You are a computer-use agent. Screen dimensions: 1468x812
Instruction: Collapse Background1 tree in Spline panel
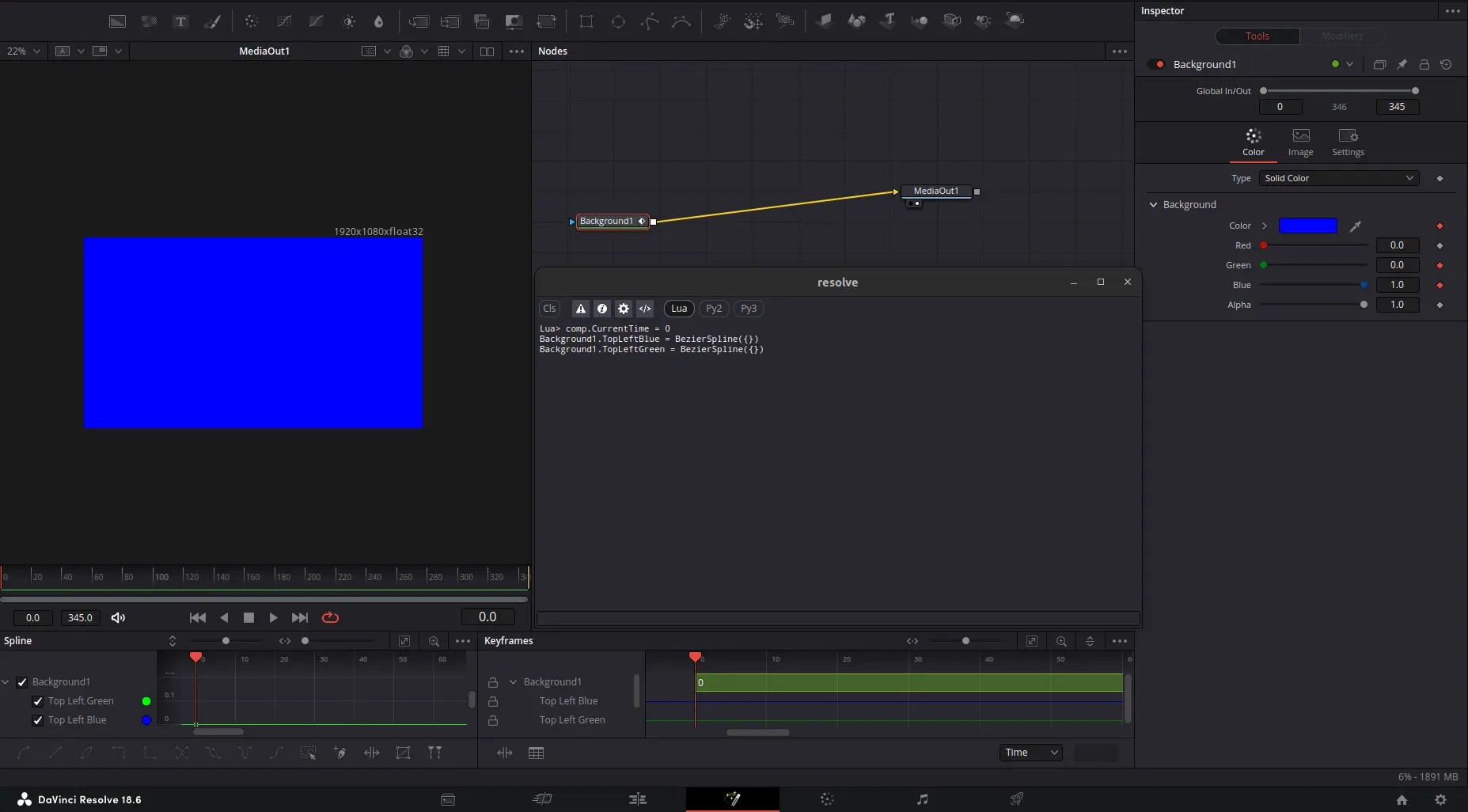6,682
